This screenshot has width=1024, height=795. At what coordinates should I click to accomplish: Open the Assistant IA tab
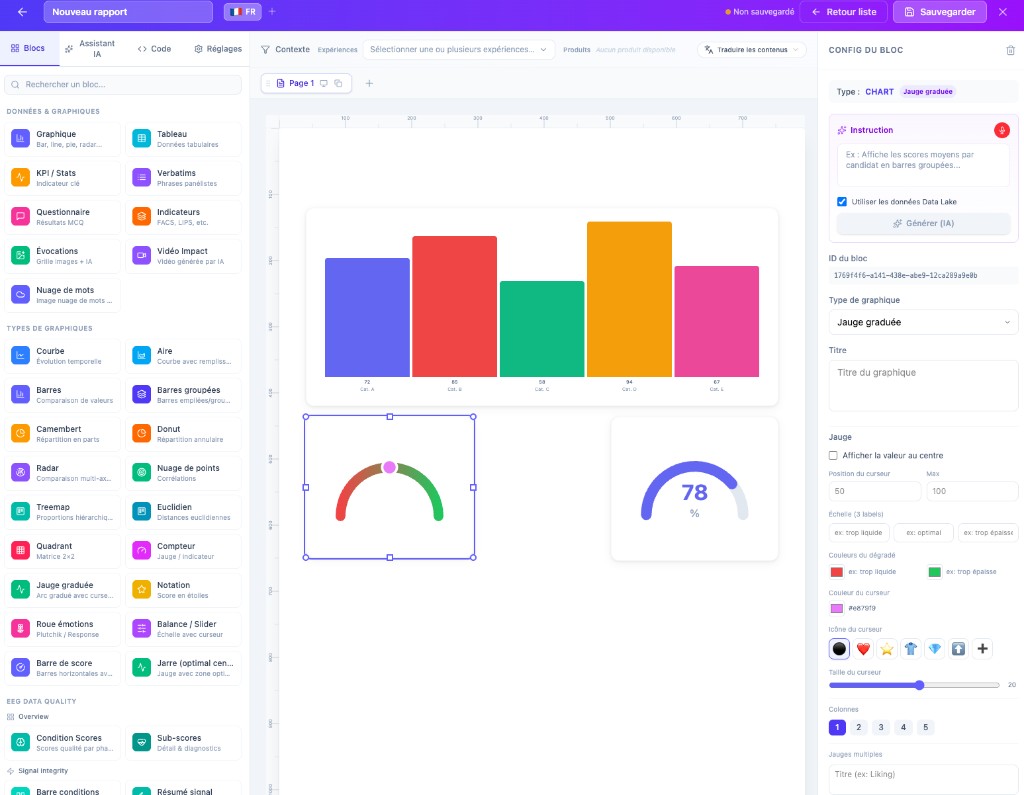click(x=90, y=47)
